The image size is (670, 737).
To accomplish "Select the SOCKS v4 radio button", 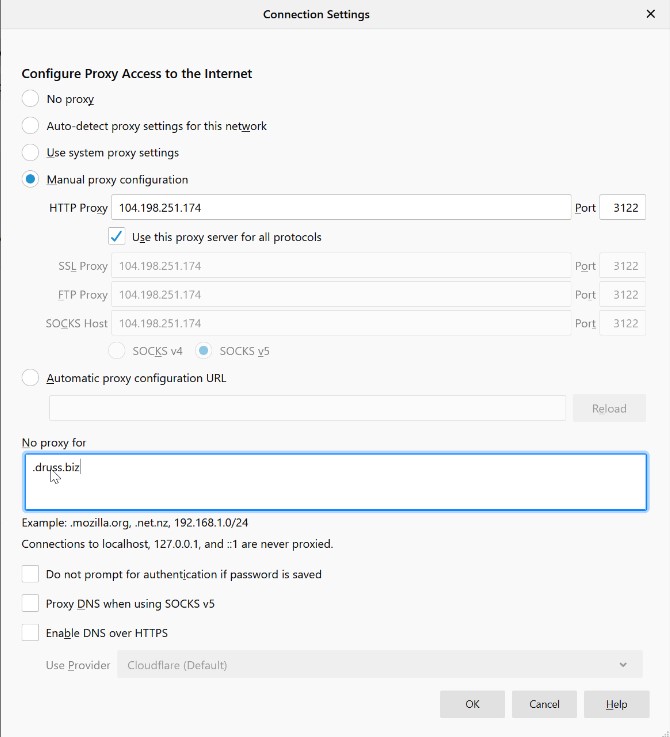I will [x=116, y=351].
